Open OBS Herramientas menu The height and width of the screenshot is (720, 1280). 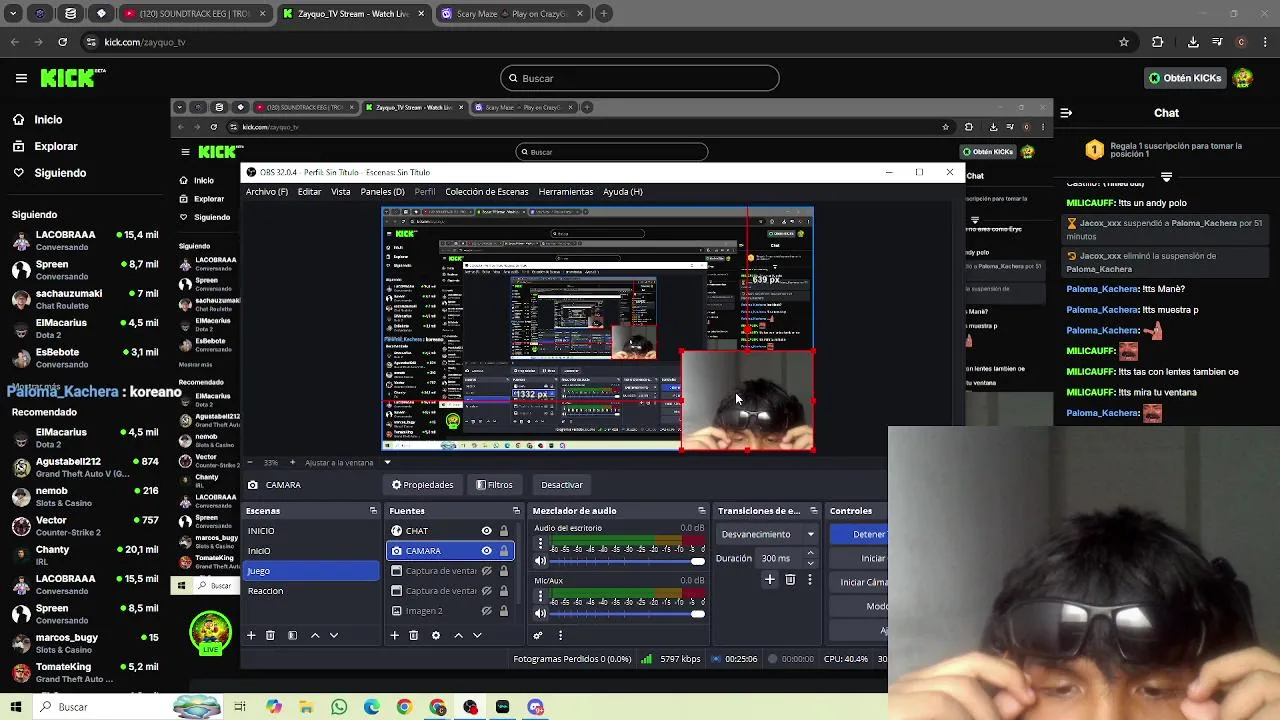coord(566,192)
